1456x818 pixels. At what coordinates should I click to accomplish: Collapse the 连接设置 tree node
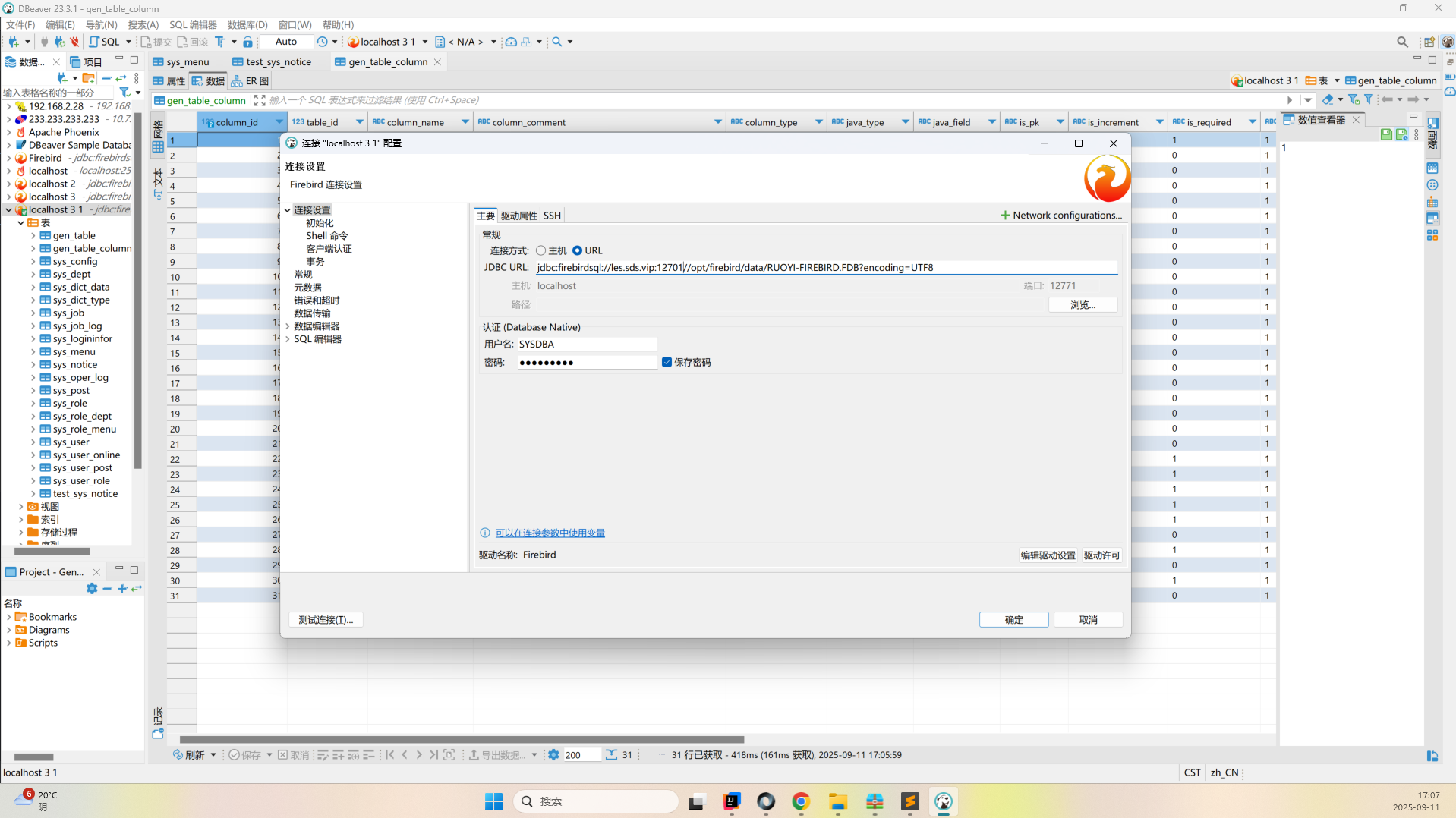pos(288,210)
